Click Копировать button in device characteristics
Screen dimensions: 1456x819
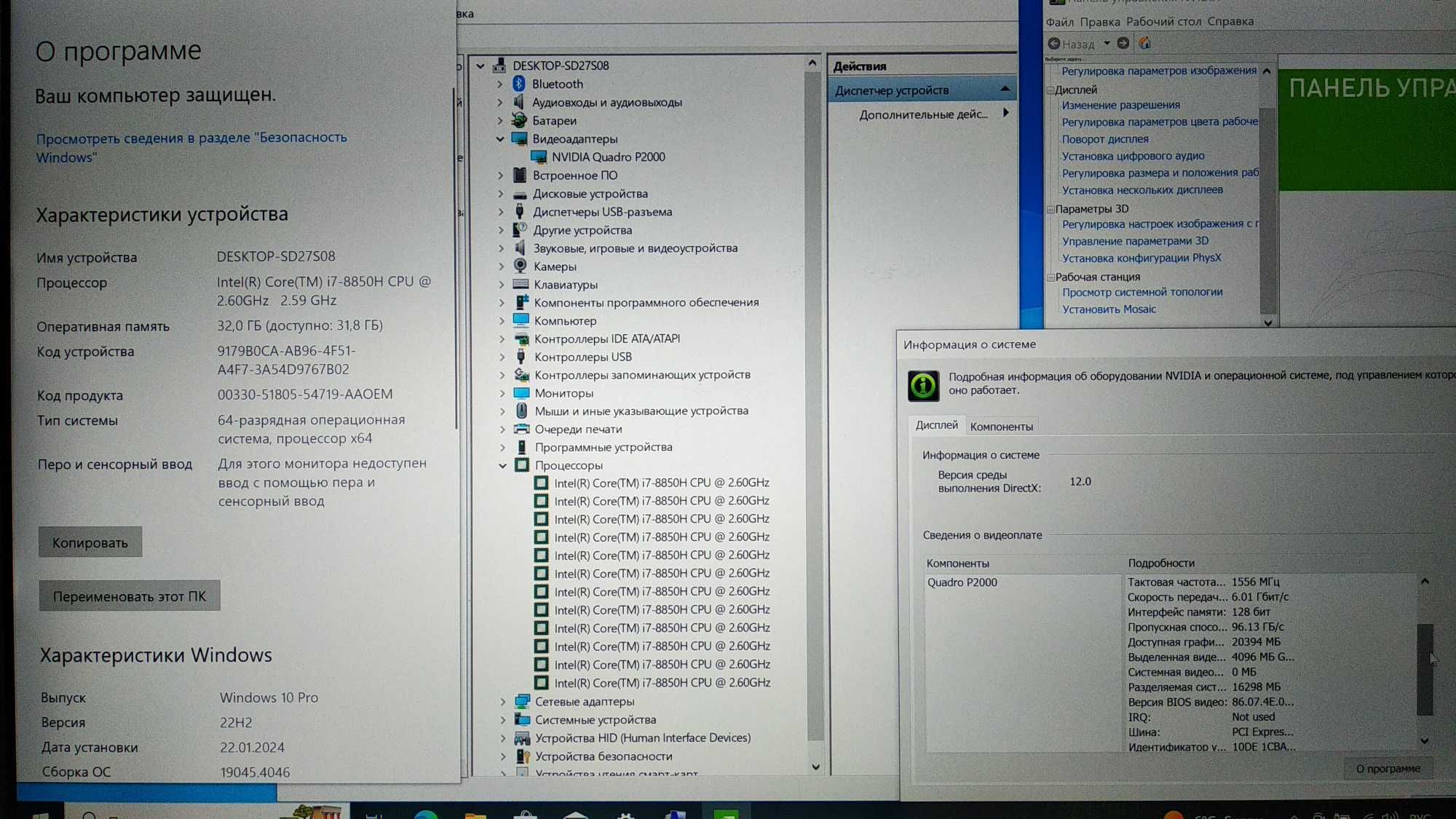pyautogui.click(x=89, y=542)
